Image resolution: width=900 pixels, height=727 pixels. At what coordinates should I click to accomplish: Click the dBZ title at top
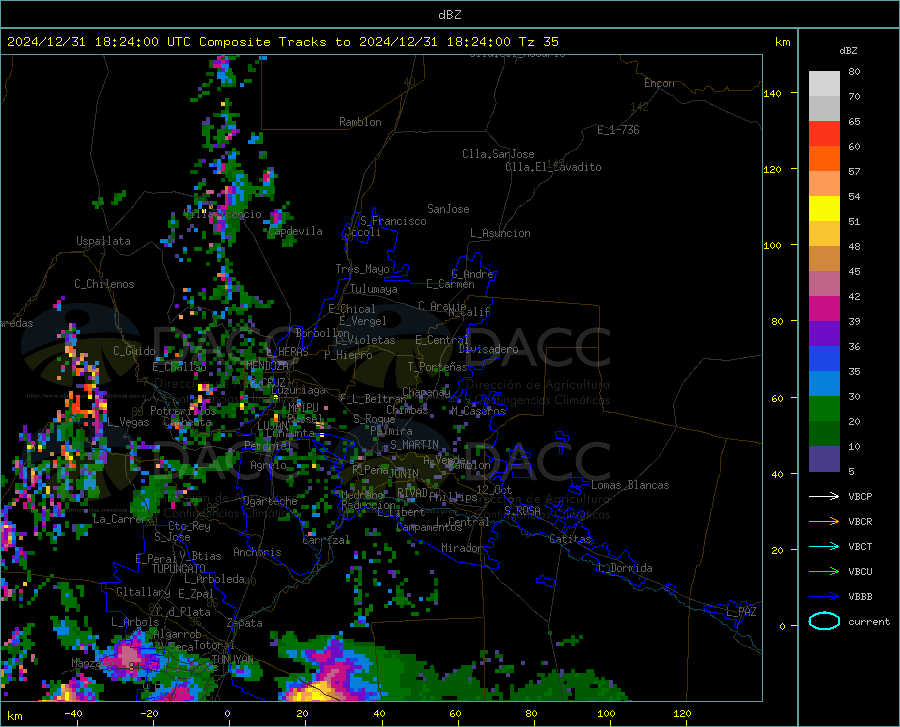point(449,15)
